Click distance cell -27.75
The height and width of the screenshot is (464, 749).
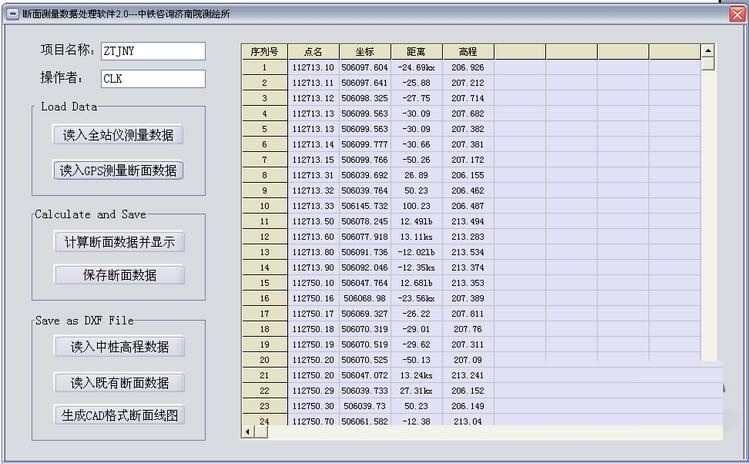coord(417,98)
